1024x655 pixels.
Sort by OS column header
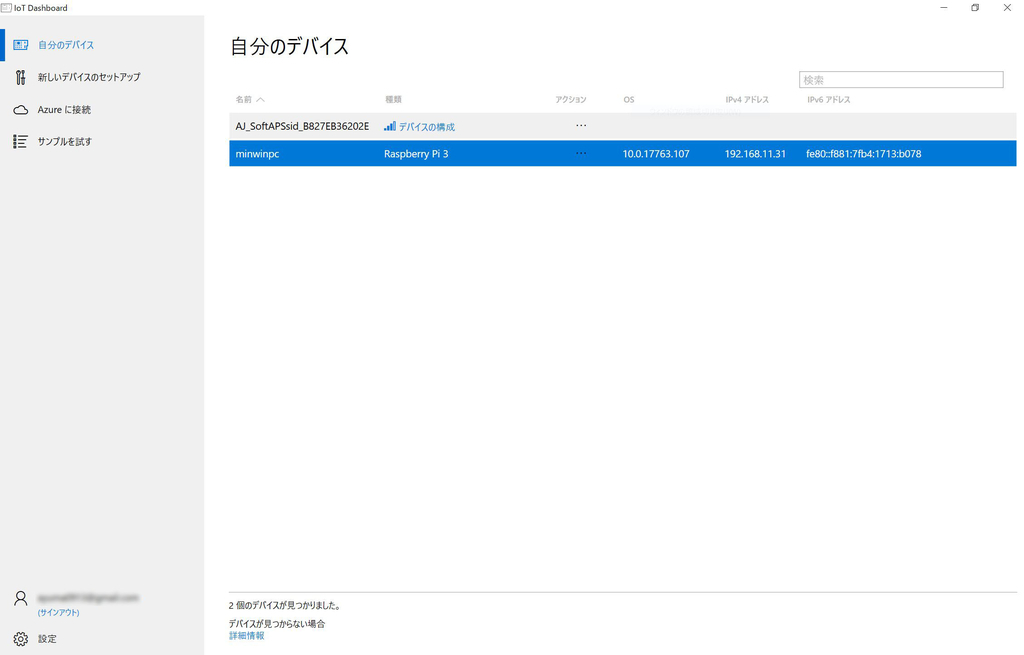628,99
